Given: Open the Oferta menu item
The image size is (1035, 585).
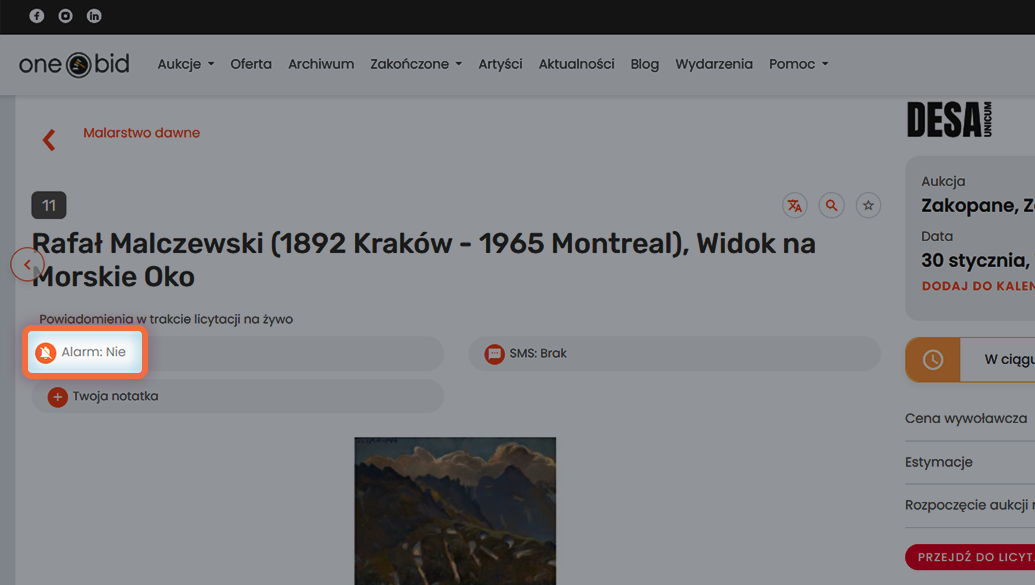Looking at the screenshot, I should (251, 64).
